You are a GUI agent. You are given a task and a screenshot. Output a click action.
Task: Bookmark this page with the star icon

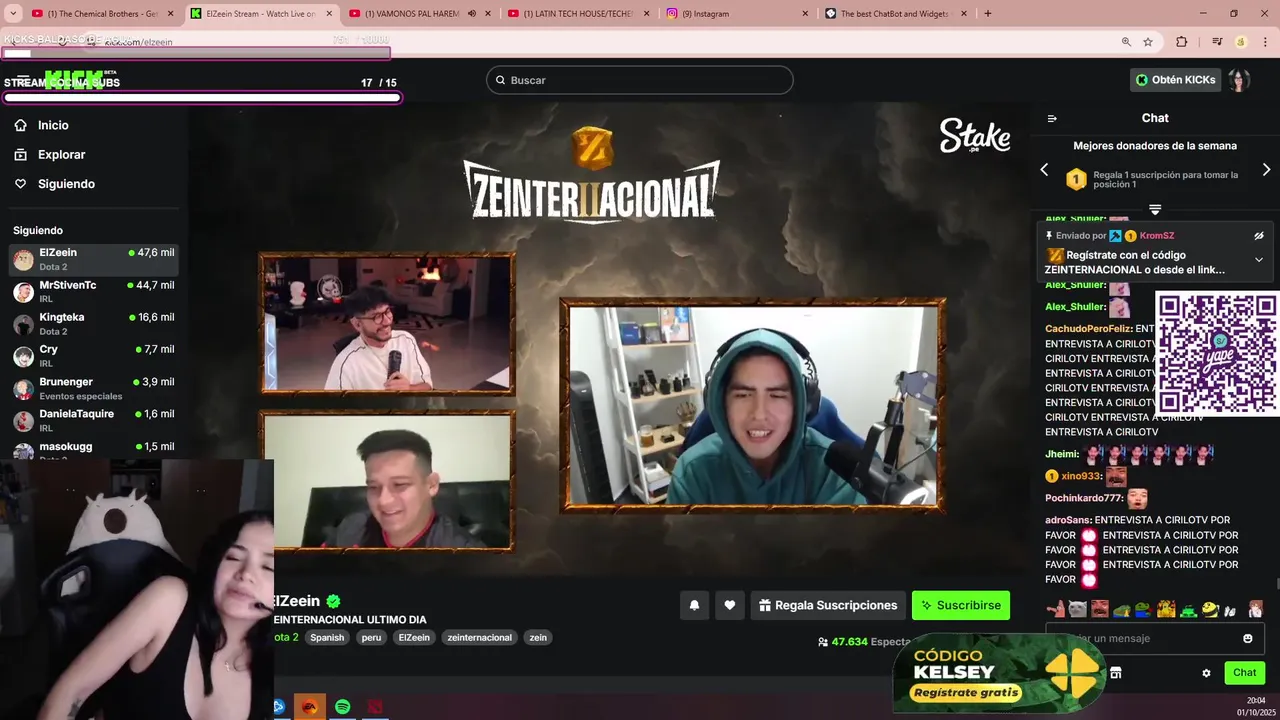tap(1148, 42)
